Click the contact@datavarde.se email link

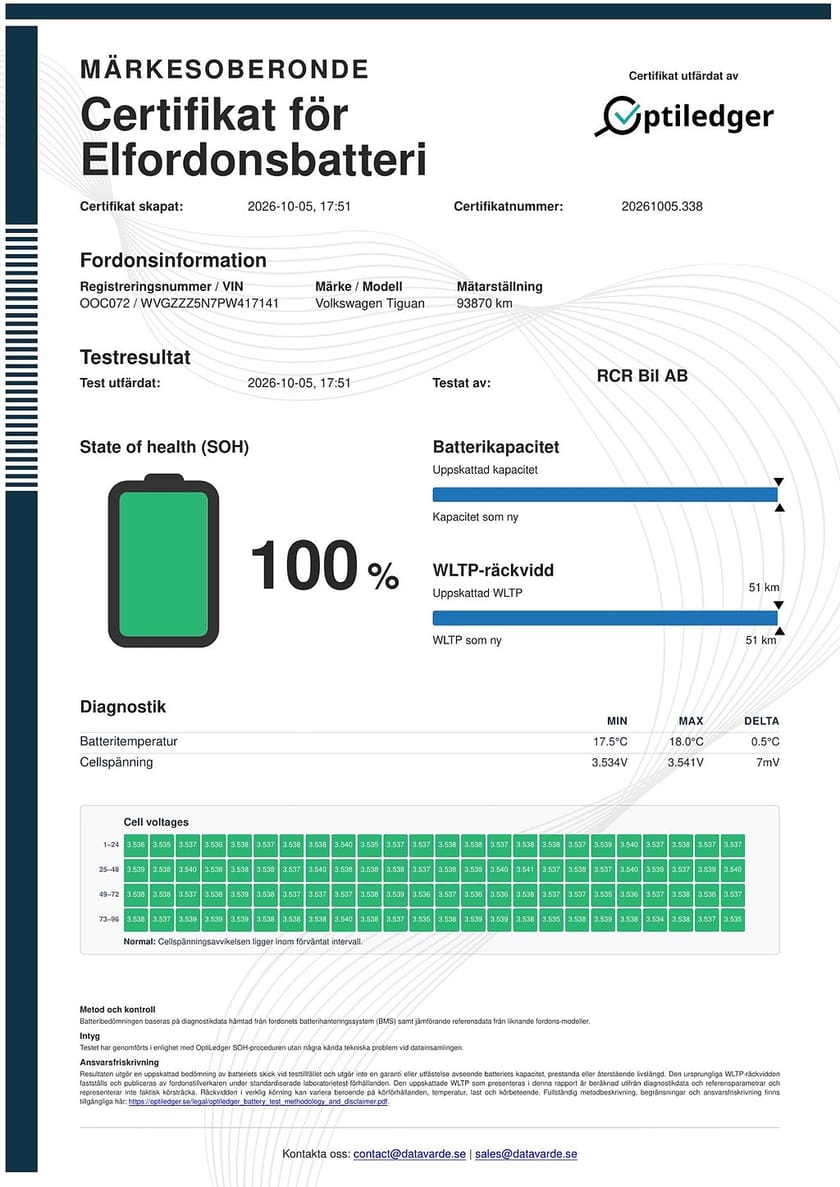[x=409, y=1154]
